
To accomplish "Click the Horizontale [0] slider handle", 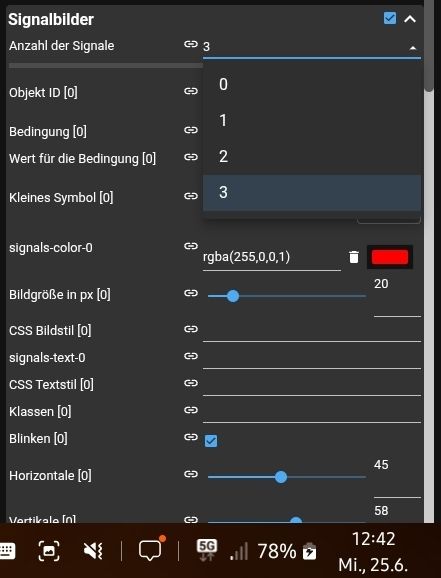I will tap(281, 477).
